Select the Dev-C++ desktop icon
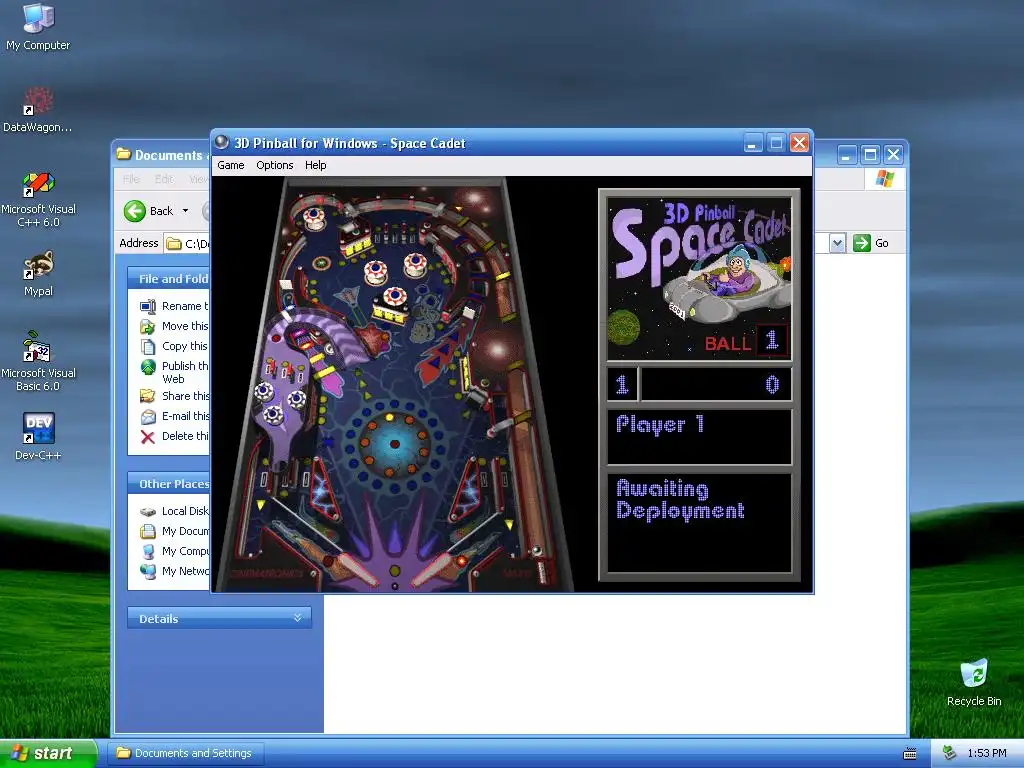 (x=38, y=436)
